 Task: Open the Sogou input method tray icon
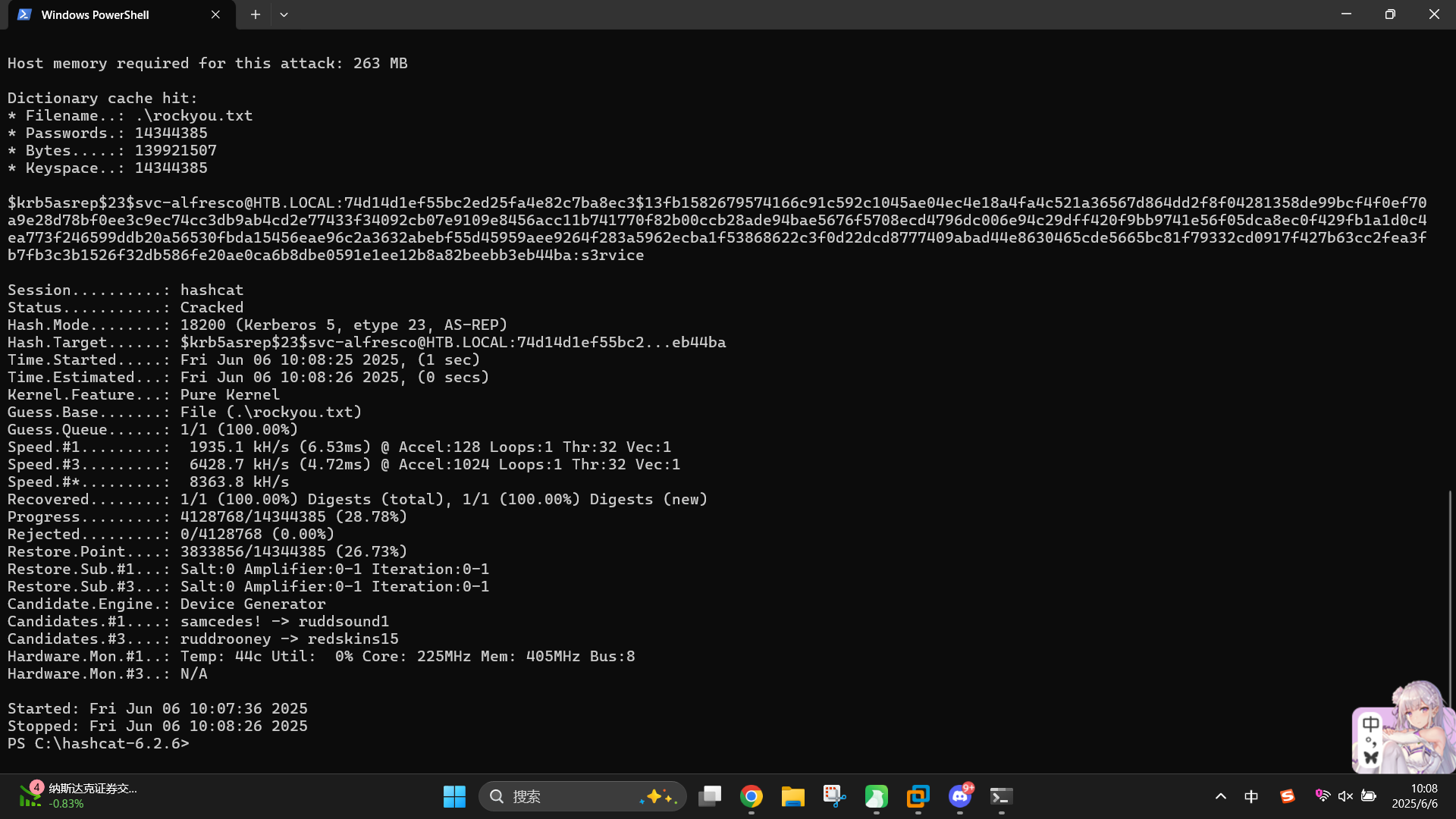[x=1288, y=796]
